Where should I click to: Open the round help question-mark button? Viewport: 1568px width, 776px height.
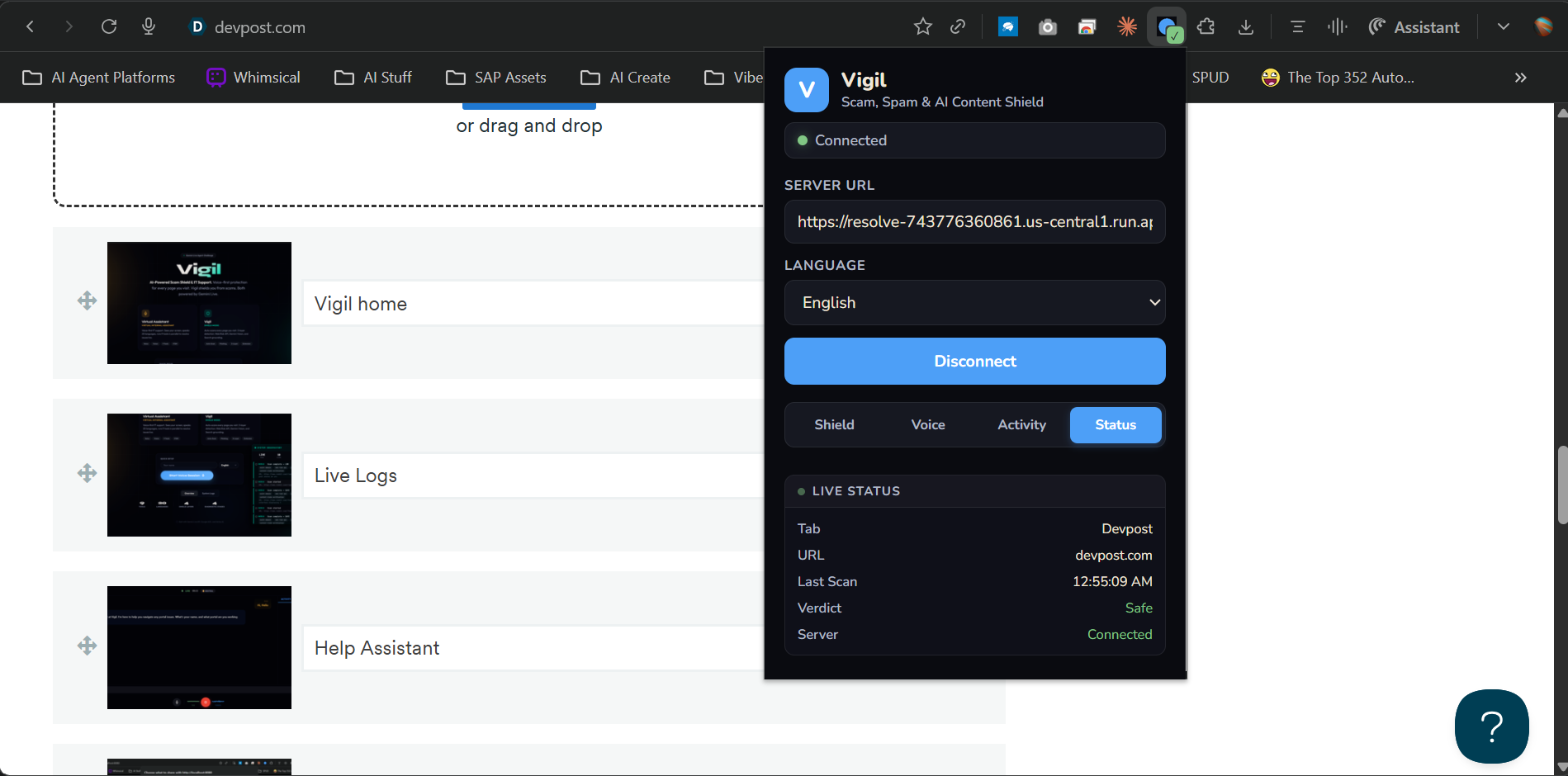pyautogui.click(x=1491, y=726)
